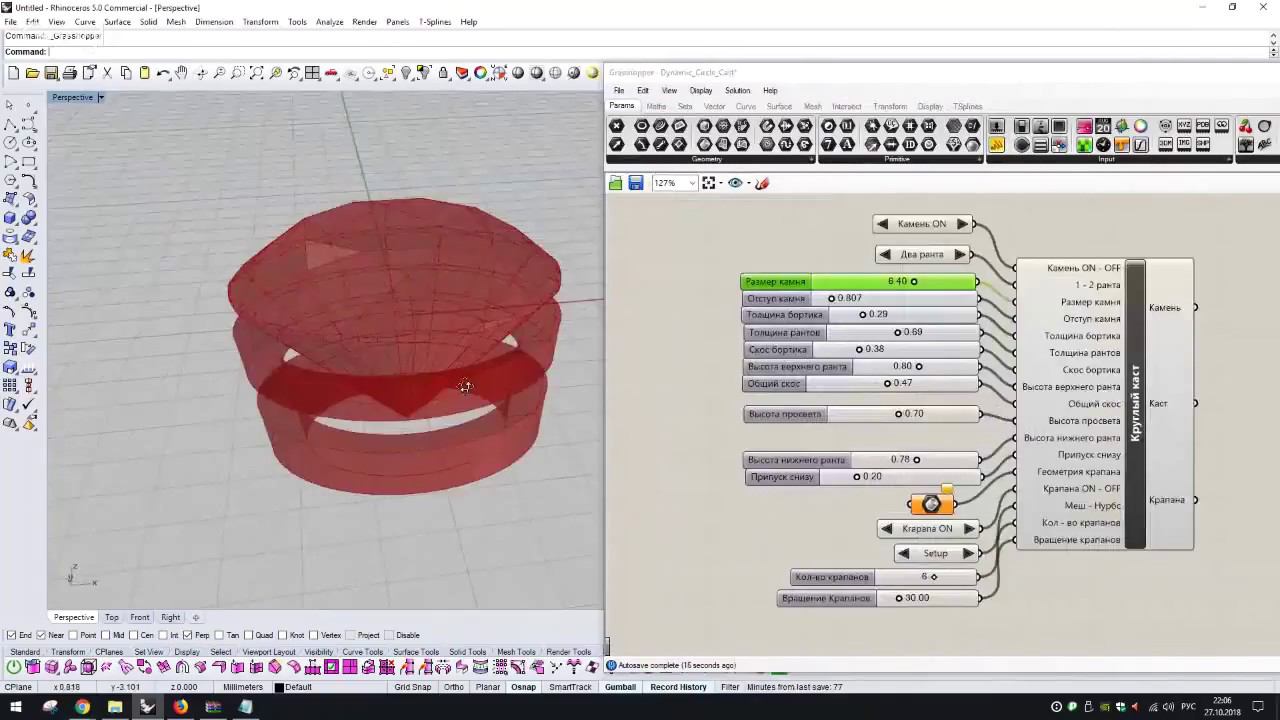1280x720 pixels.
Task: Click the color wheel icon in Rhino toolbar
Action: pyautogui.click(x=481, y=73)
